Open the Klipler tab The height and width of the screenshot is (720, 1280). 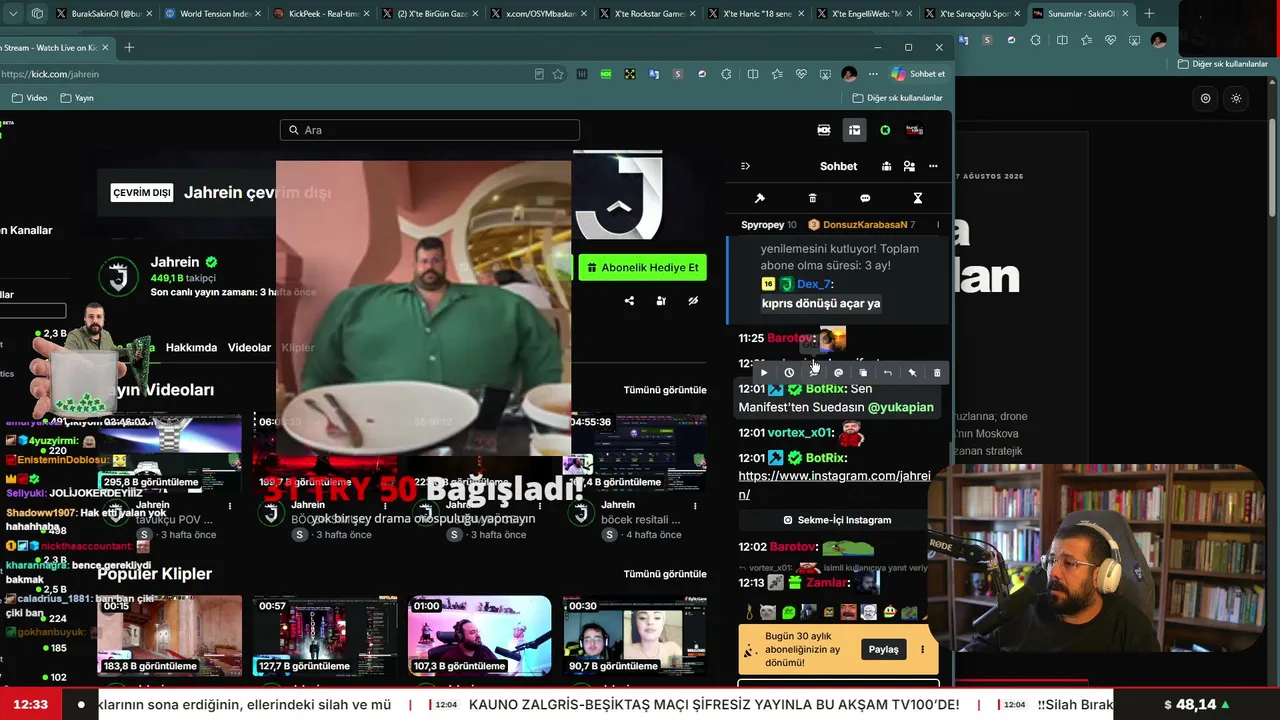298,348
